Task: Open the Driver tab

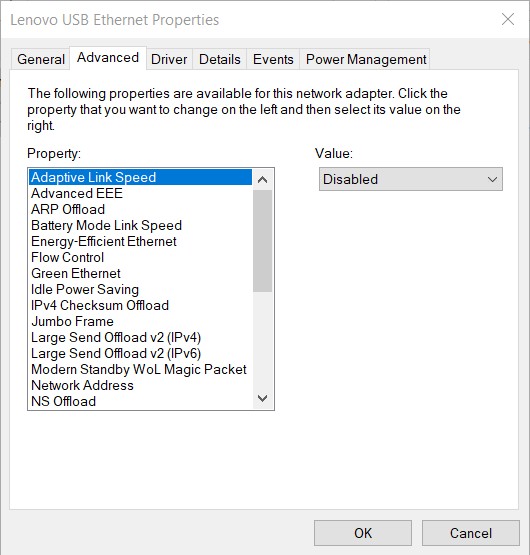Action: (169, 59)
